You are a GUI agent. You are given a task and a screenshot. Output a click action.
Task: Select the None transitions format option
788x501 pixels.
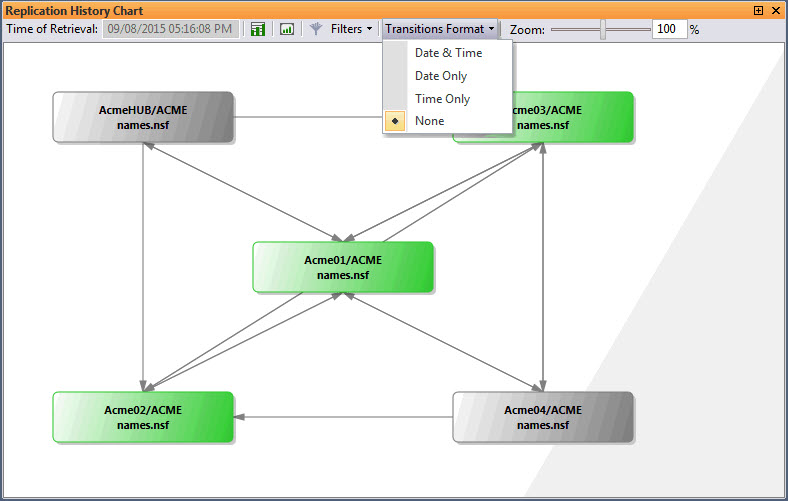coord(430,121)
